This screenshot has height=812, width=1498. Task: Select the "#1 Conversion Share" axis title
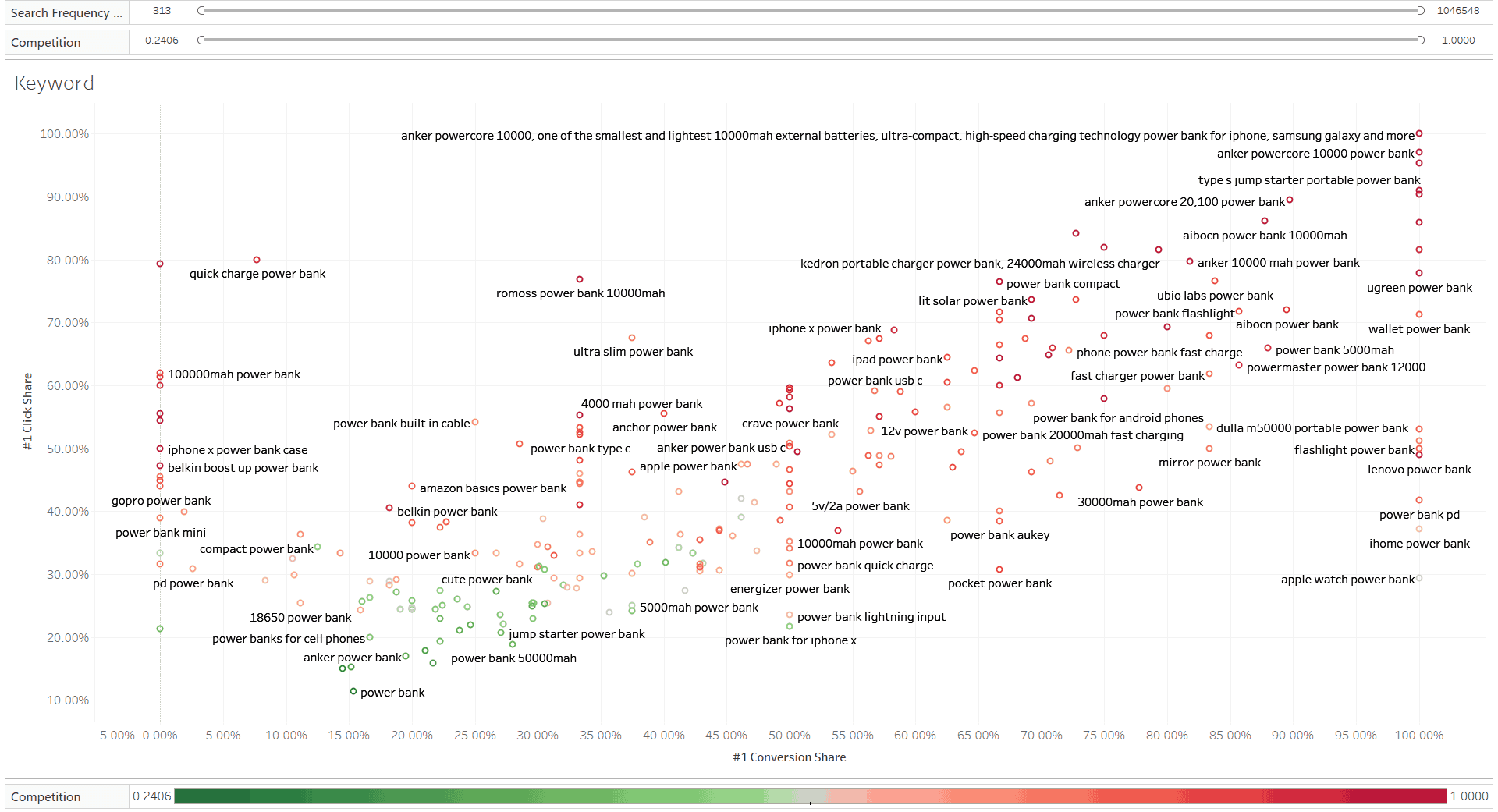(790, 757)
